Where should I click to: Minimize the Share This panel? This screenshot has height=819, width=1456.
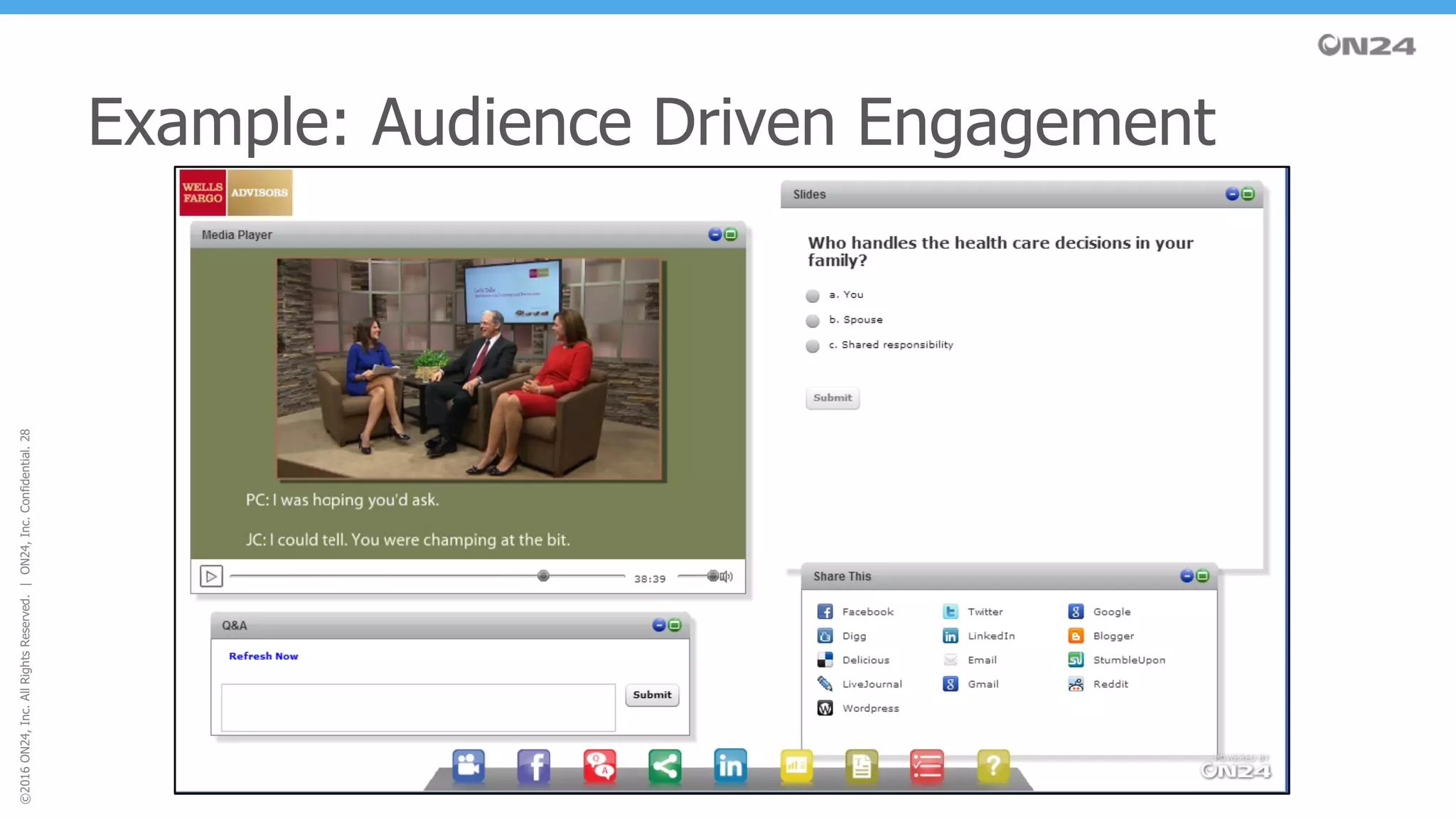point(1187,576)
